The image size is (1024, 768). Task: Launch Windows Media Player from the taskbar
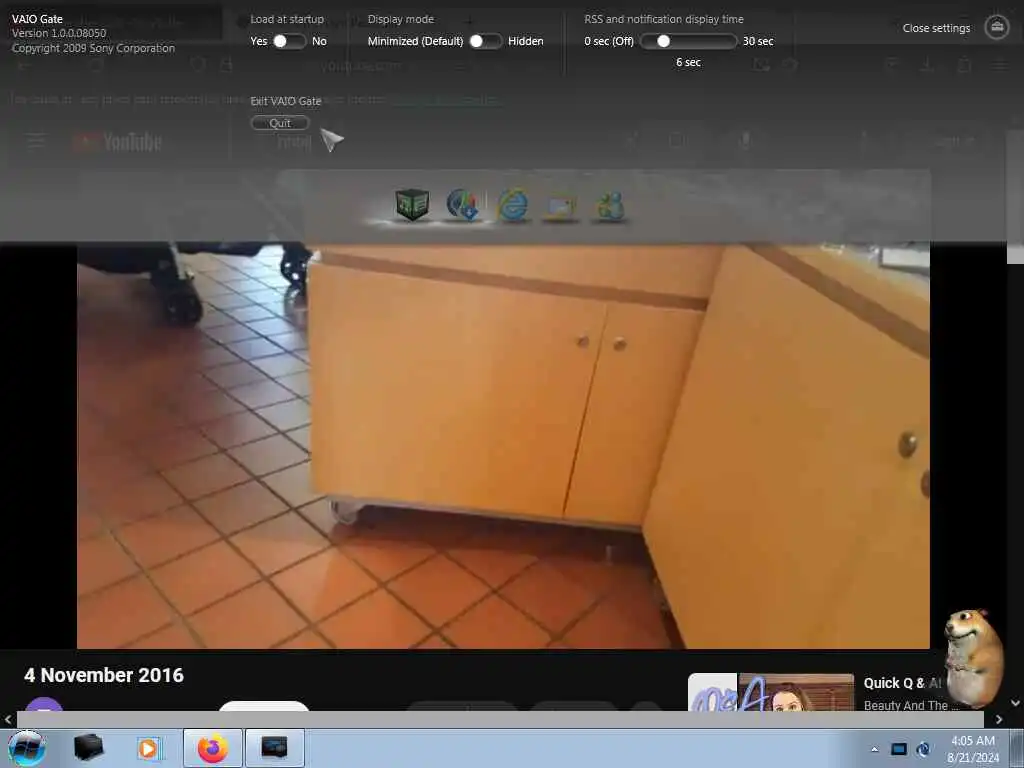[149, 748]
